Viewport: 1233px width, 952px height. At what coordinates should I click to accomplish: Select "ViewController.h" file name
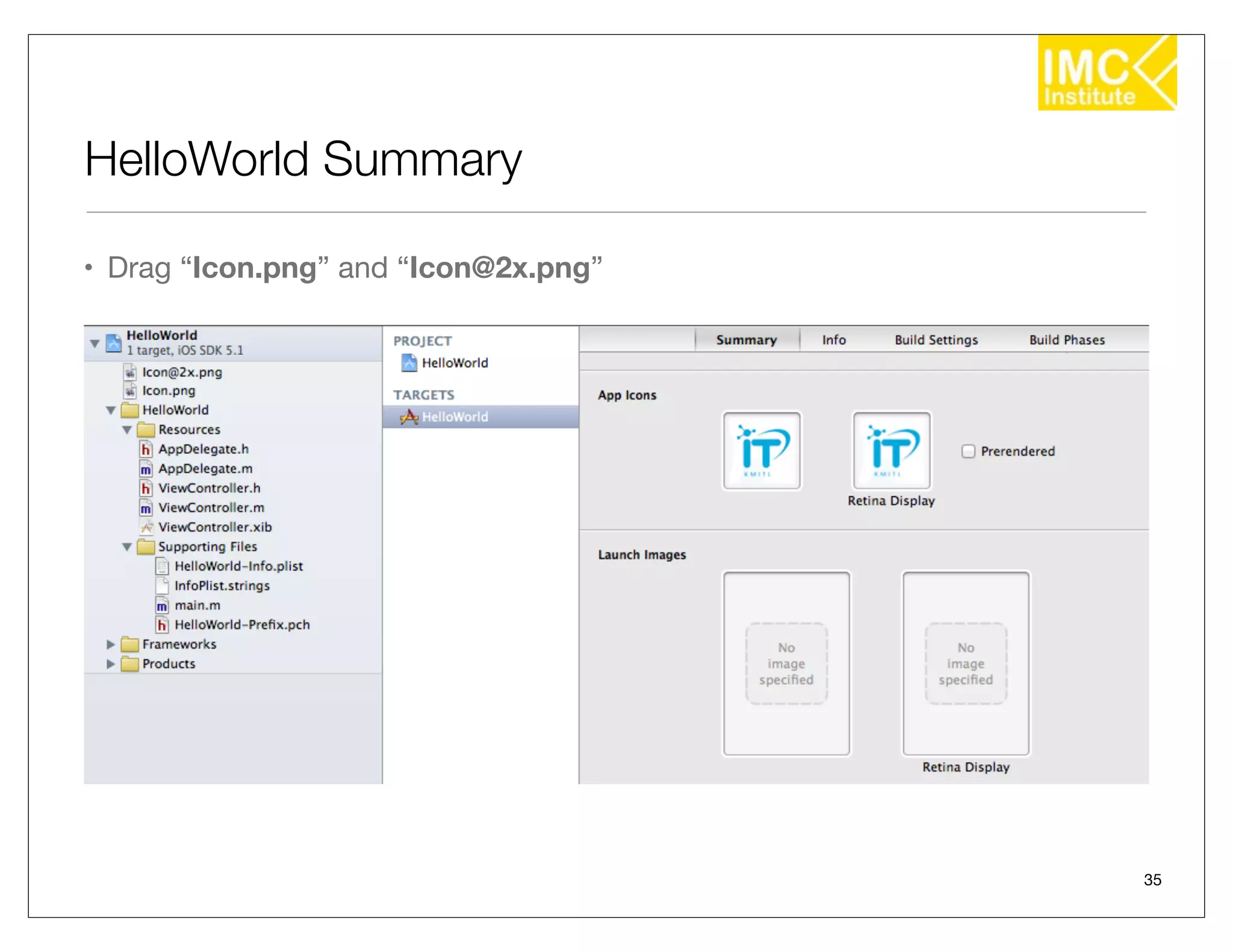(210, 488)
